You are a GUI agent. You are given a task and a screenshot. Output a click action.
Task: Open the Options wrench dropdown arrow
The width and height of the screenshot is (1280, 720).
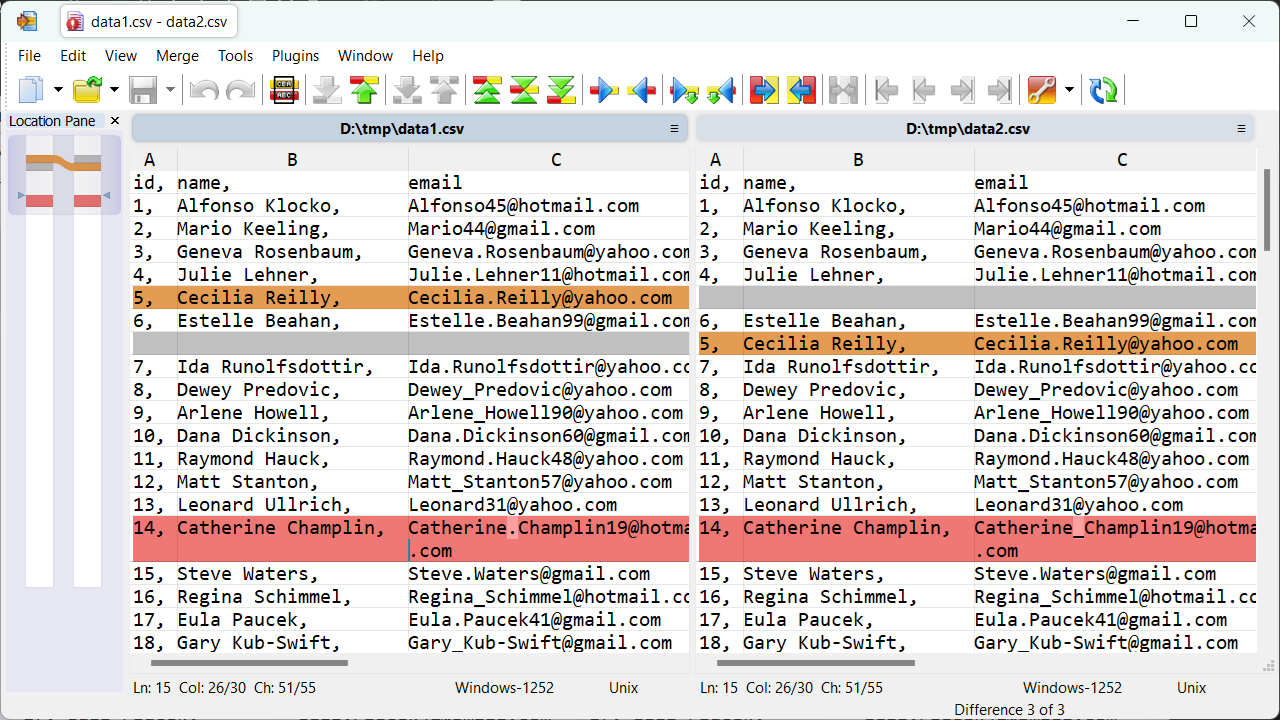click(x=1069, y=91)
